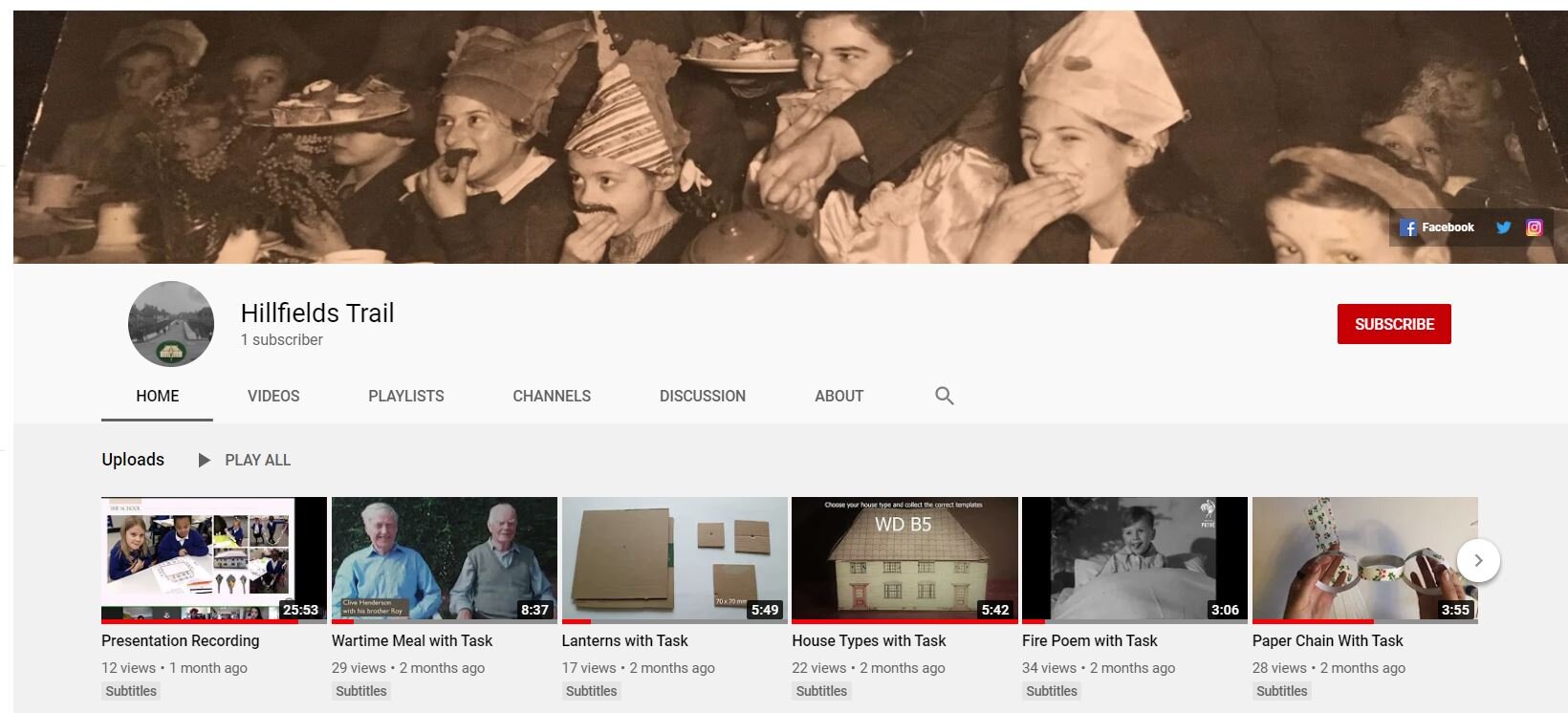The width and height of the screenshot is (1568, 713).
Task: Click the 8:37 duration badge
Action: [534, 610]
